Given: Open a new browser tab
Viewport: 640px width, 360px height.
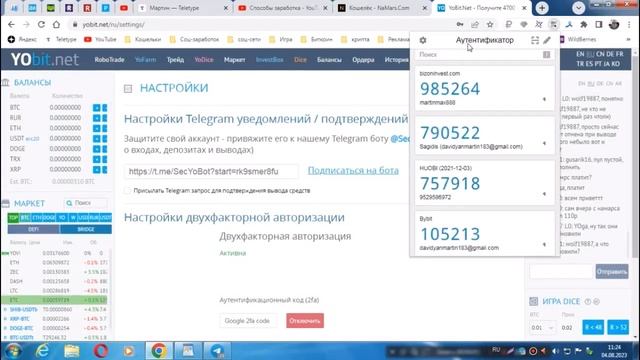Looking at the screenshot, I should coord(542,8).
